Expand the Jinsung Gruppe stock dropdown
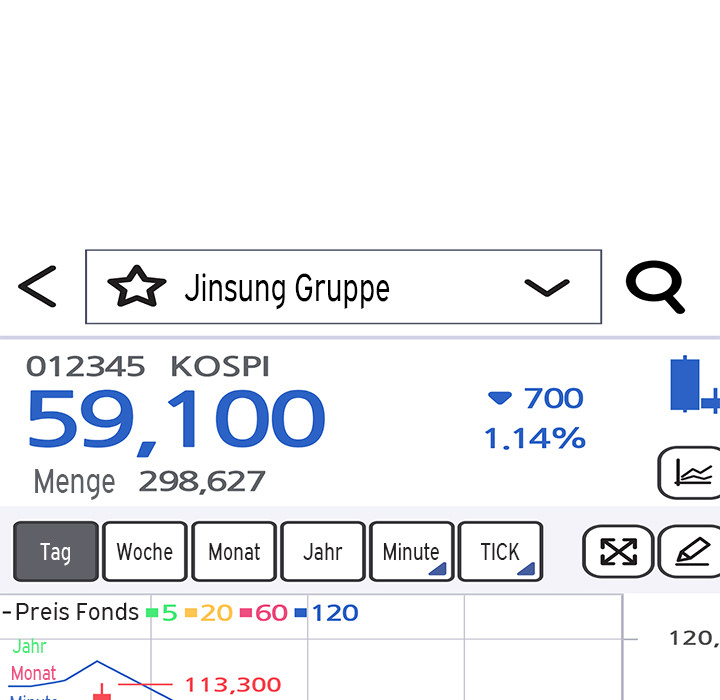The image size is (720, 700). (547, 288)
